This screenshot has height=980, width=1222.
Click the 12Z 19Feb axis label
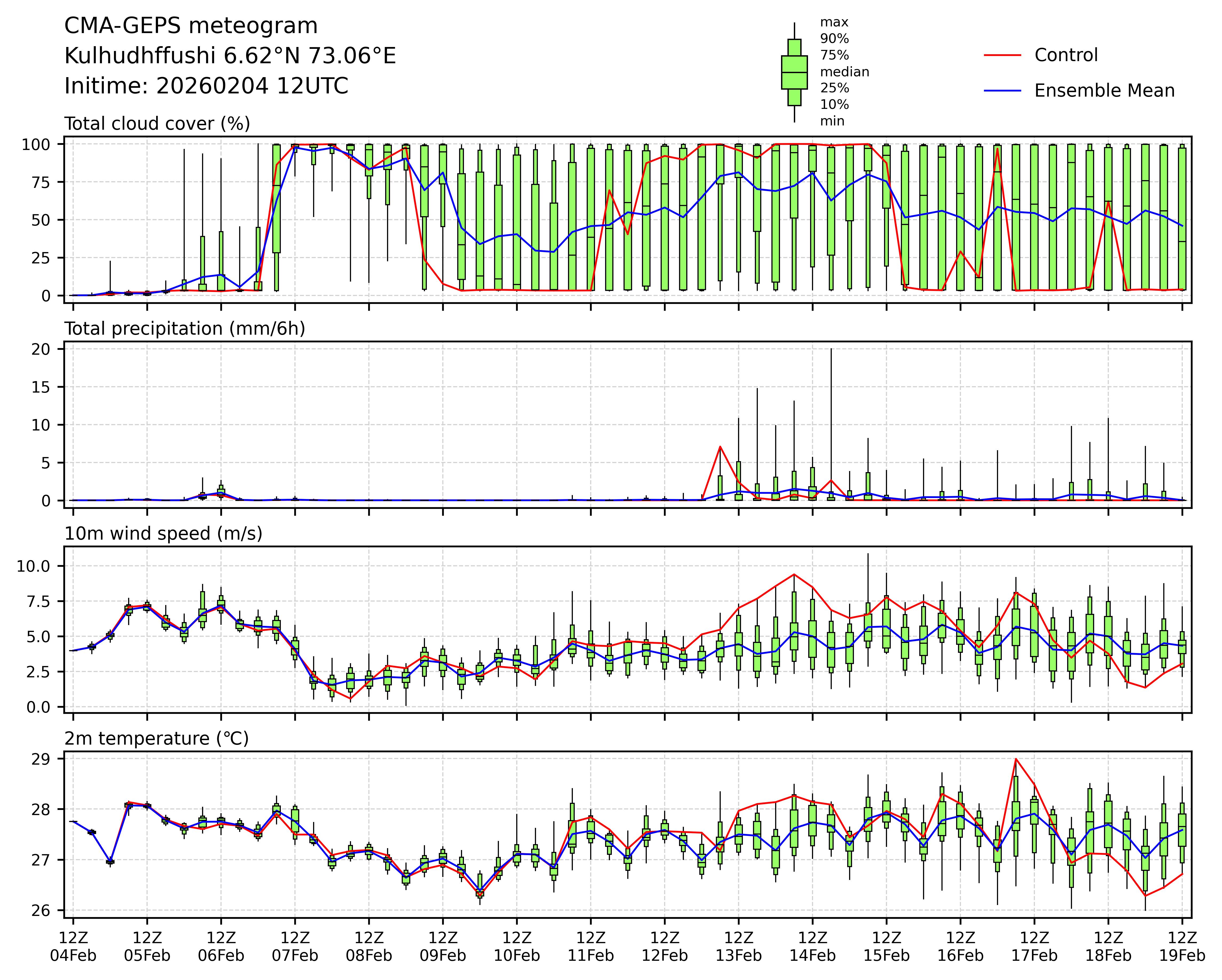pyautogui.click(x=1182, y=946)
